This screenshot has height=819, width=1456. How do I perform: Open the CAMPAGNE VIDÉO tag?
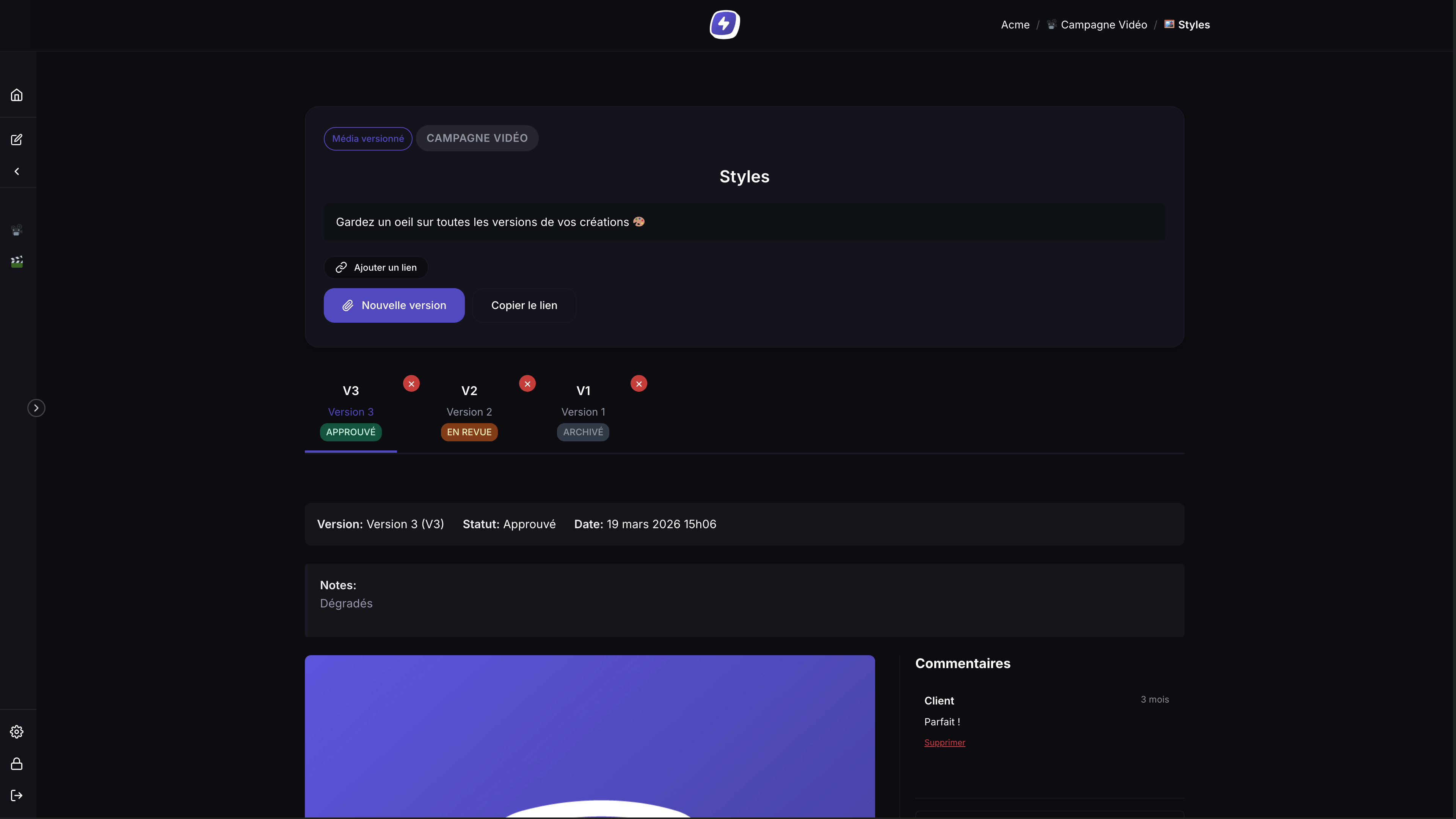(x=477, y=138)
